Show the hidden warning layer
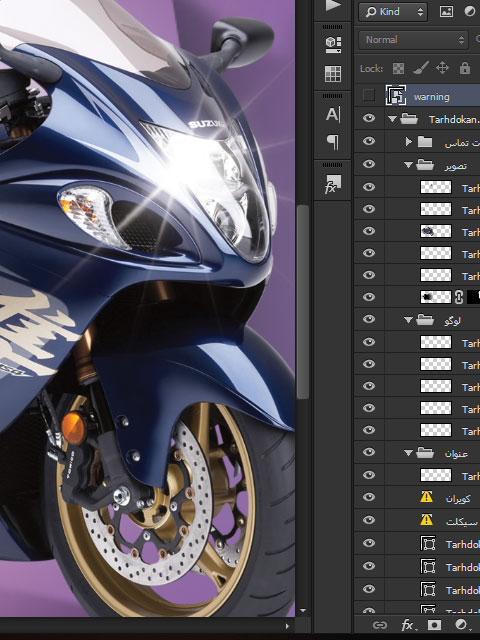The image size is (480, 640). (x=369, y=95)
